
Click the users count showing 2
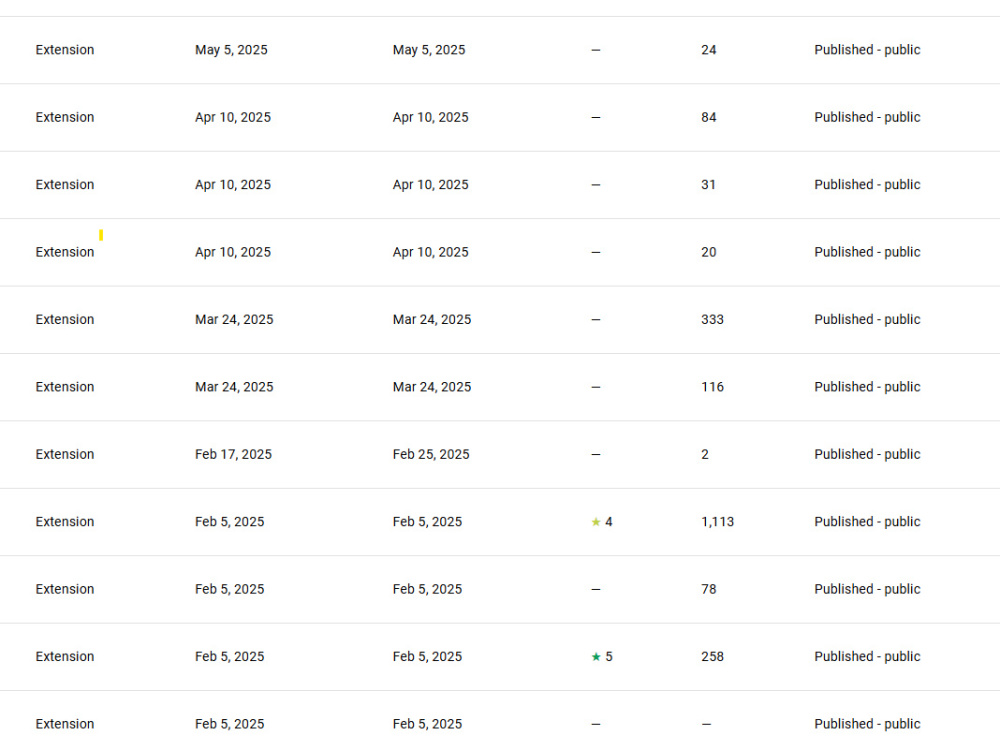click(x=705, y=454)
